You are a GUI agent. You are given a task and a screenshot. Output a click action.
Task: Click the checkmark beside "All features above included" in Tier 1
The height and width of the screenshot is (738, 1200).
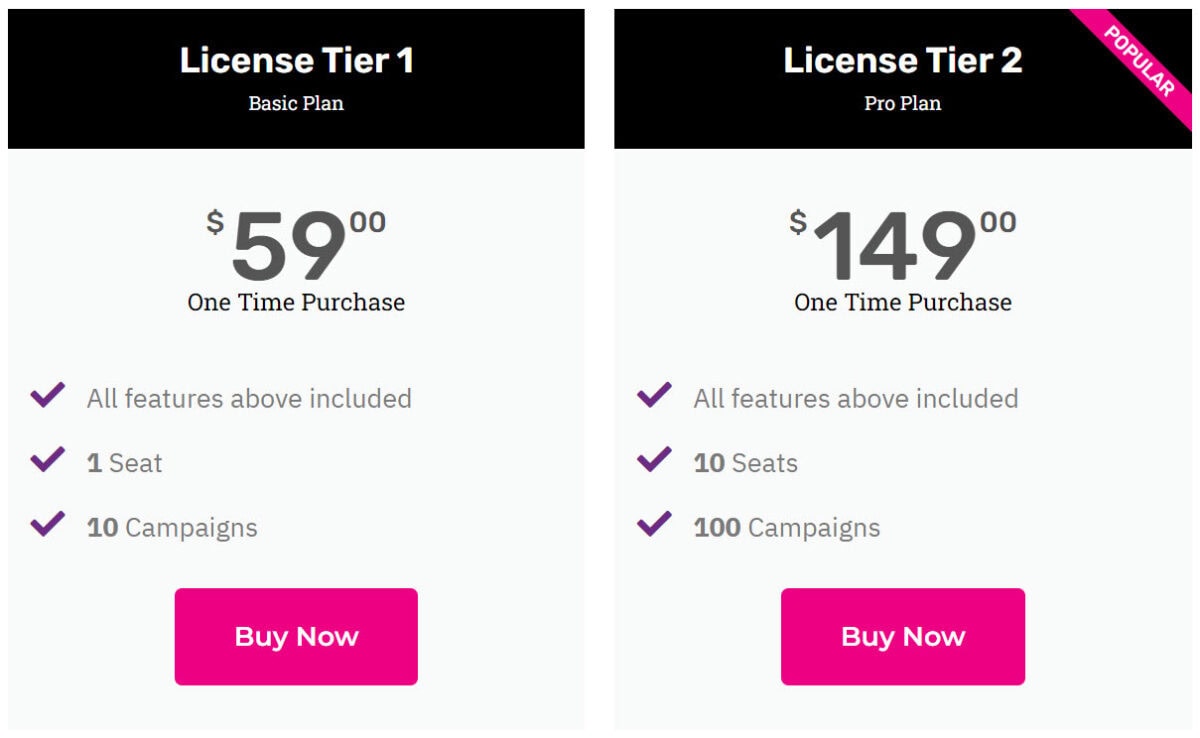click(x=46, y=397)
